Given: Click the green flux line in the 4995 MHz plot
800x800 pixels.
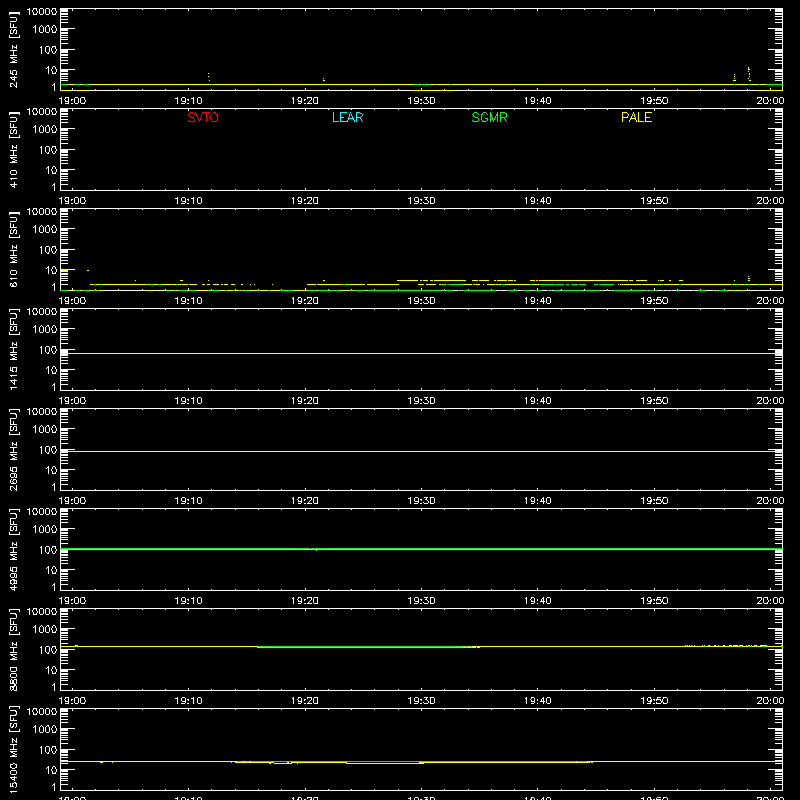Looking at the screenshot, I should [x=421, y=549].
